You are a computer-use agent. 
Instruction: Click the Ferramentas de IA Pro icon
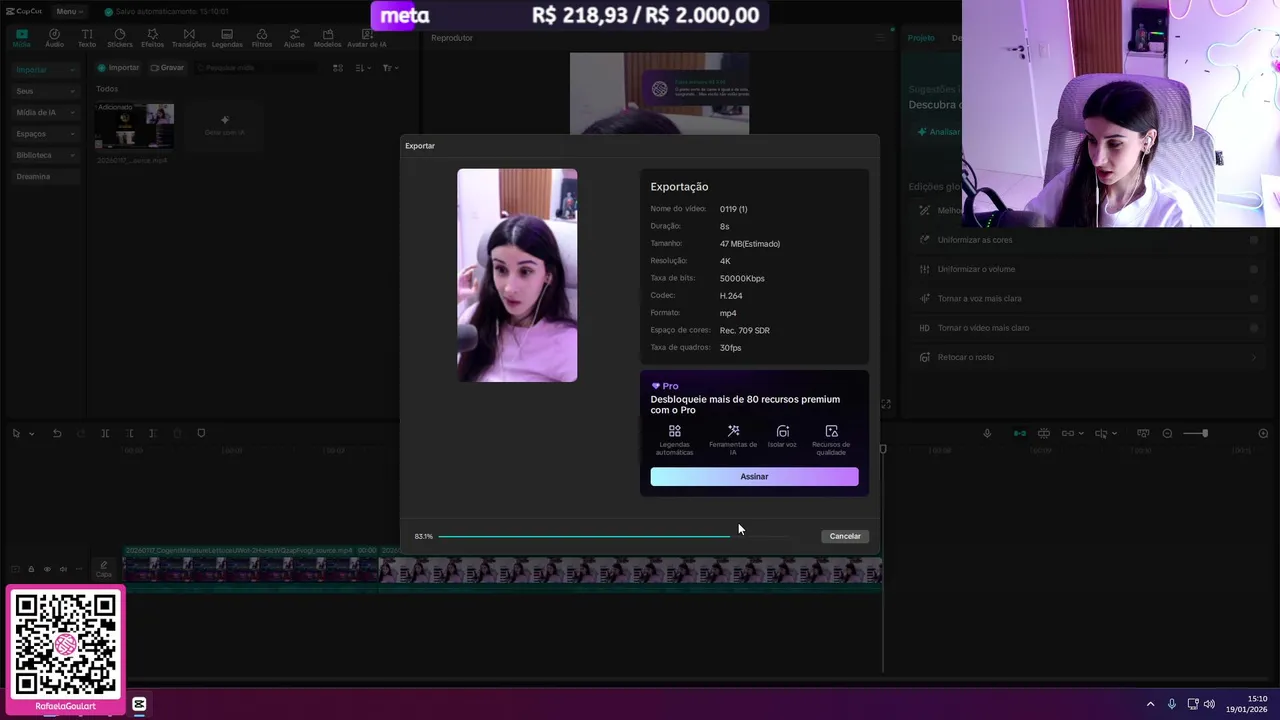pos(733,431)
